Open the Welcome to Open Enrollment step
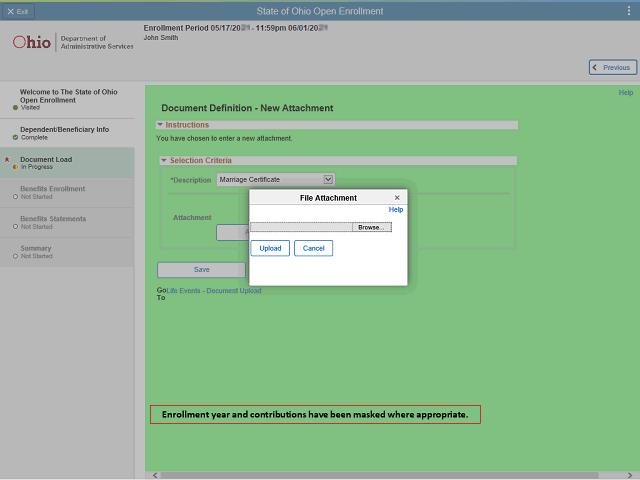Viewport: 640px width, 480px height. click(x=60, y=96)
